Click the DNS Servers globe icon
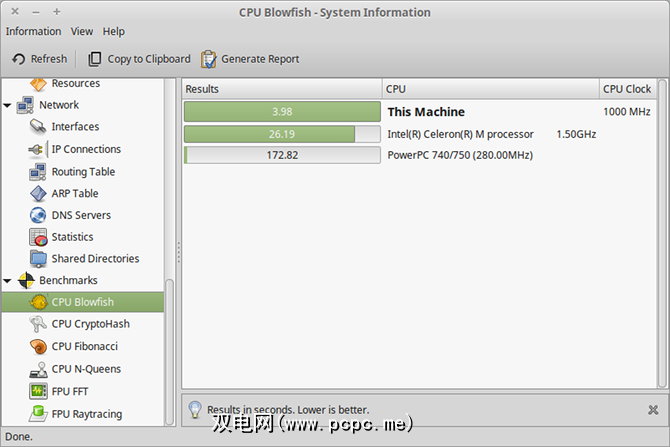This screenshot has width=670, height=447. (38, 215)
